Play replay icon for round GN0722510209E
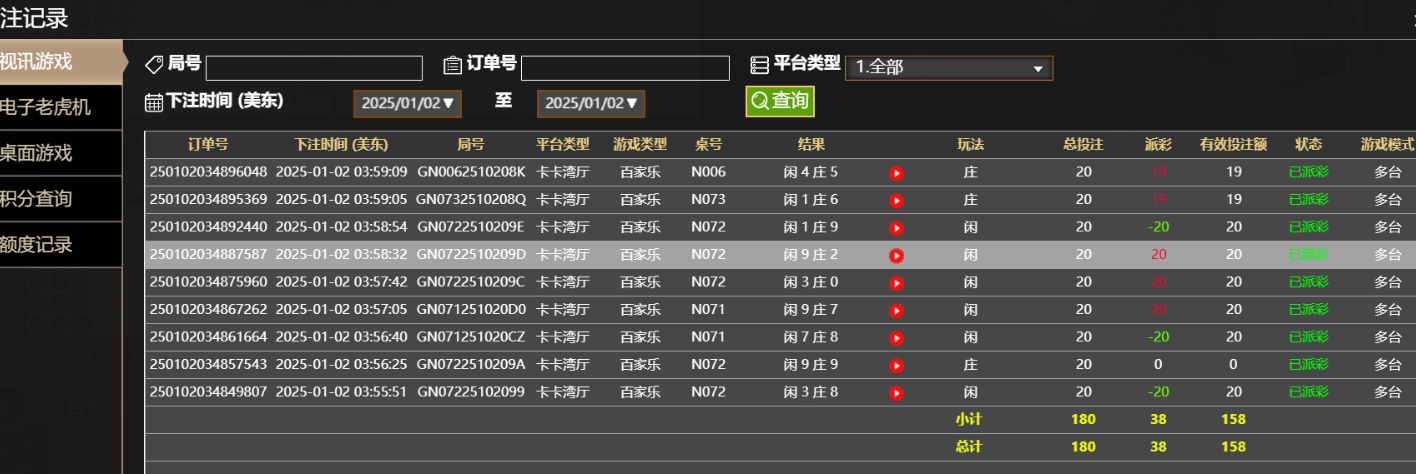This screenshot has height=474, width=1416. pyautogui.click(x=896, y=228)
